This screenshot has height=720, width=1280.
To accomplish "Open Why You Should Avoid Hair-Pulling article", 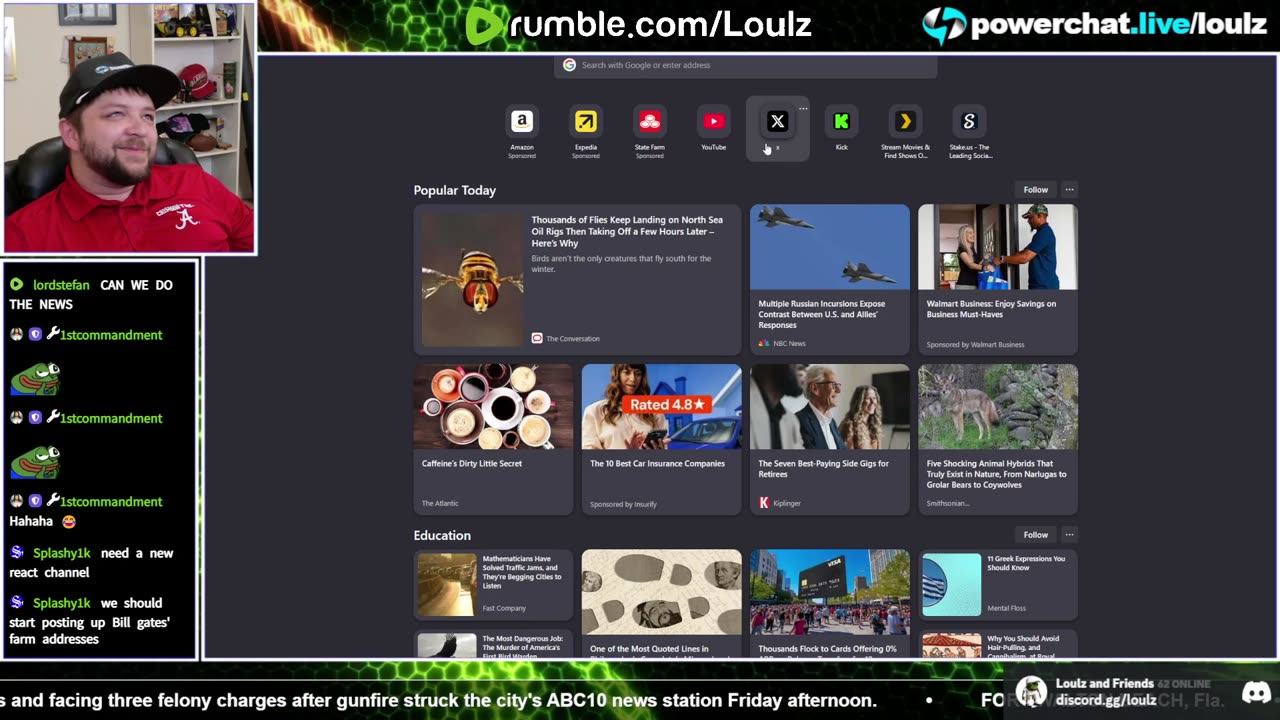I will click(998, 644).
